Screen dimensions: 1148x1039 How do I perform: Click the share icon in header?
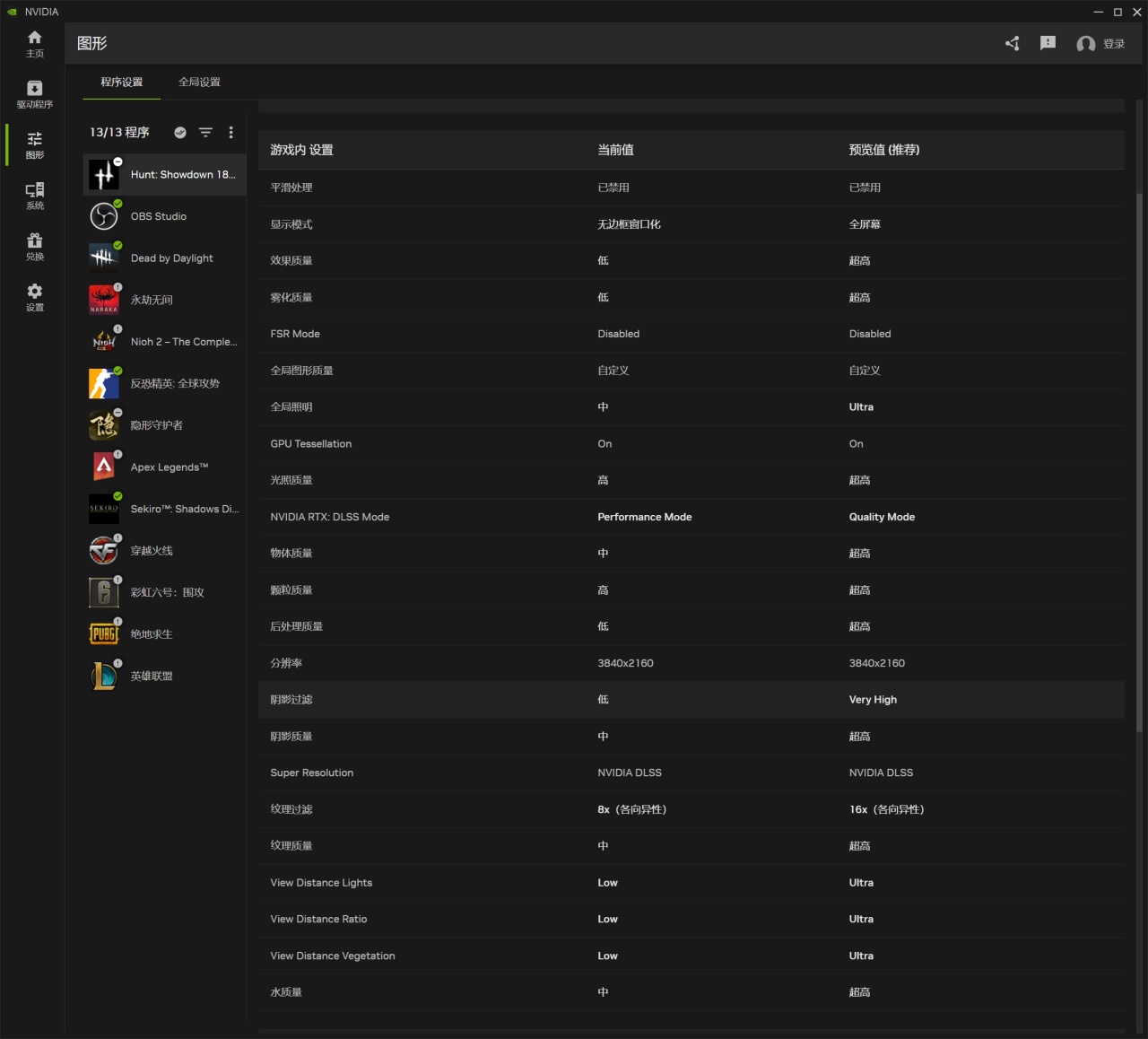pyautogui.click(x=1013, y=43)
